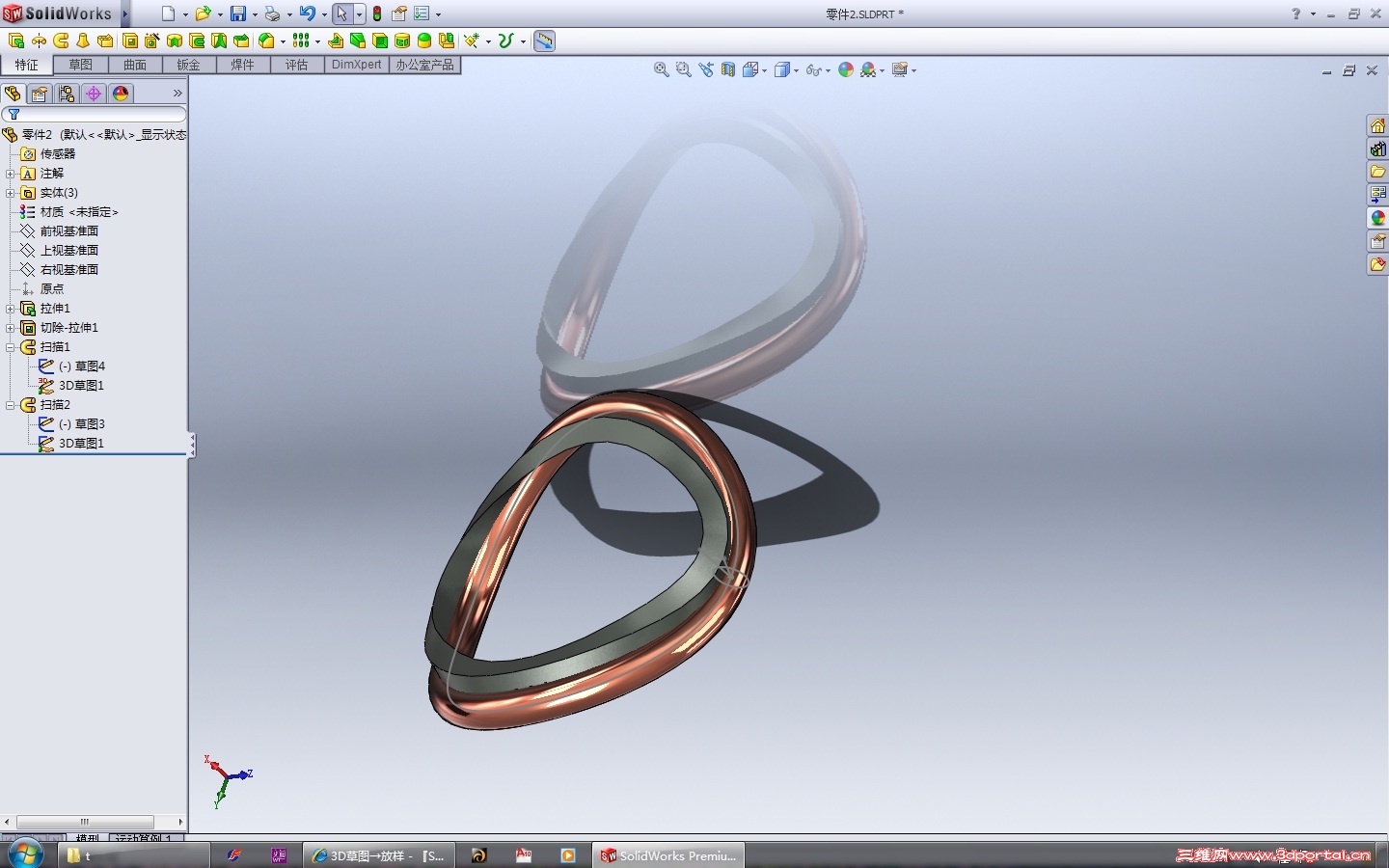Open SolidWorks Resources home pane icon
The height and width of the screenshot is (868, 1389).
click(x=1377, y=126)
